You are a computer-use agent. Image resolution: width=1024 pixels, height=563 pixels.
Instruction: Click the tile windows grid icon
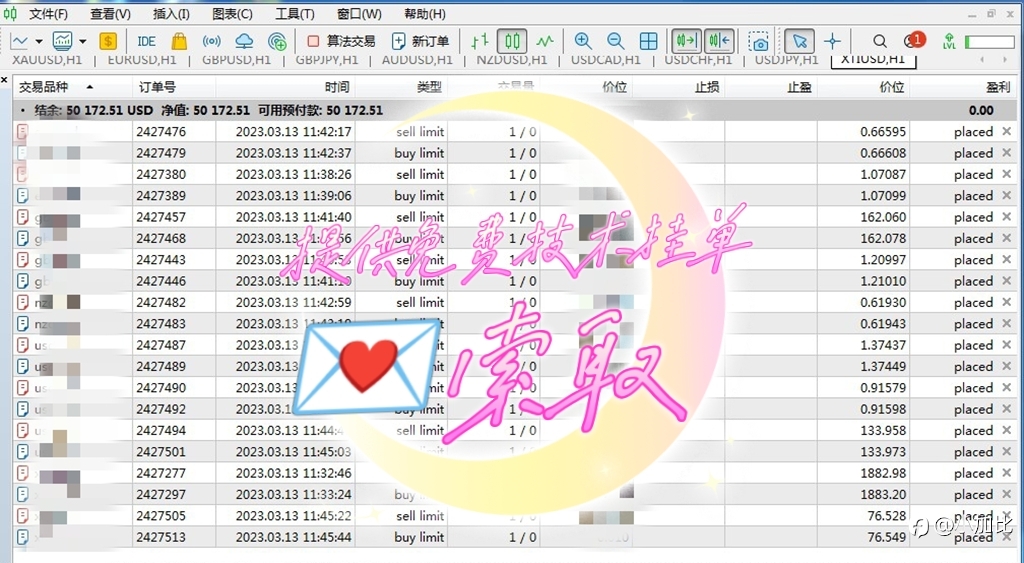[648, 41]
